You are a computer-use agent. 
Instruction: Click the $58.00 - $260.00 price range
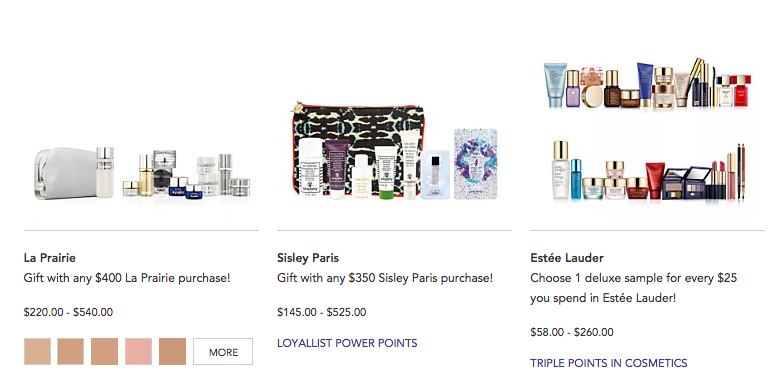tap(572, 332)
